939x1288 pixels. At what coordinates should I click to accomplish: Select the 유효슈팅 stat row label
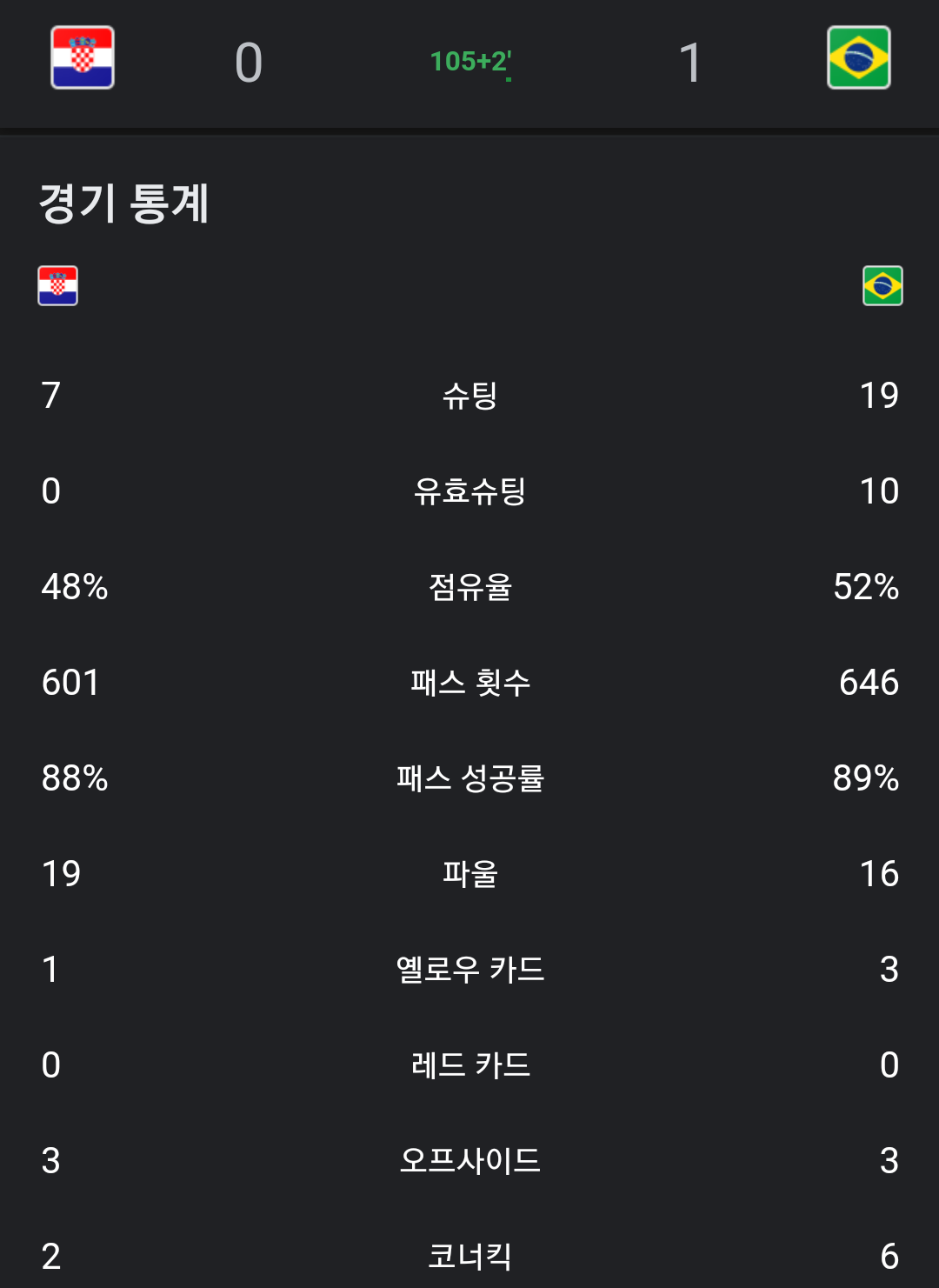tap(469, 491)
